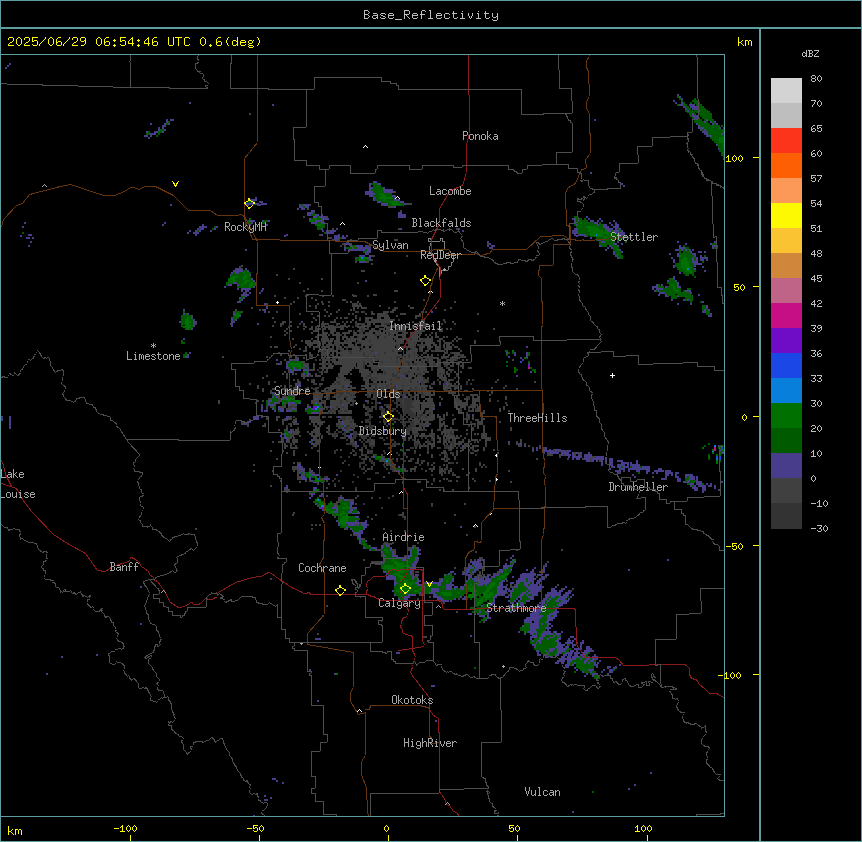Click the Cochrane town label

[x=322, y=568]
